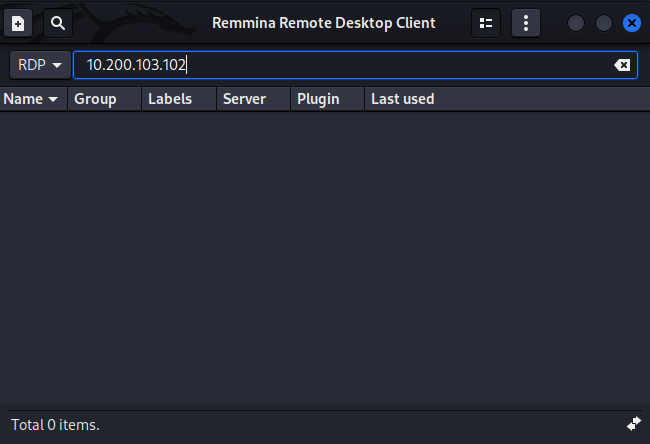This screenshot has width=650, height=444.
Task: Sort by the Last used column
Action: tap(402, 99)
